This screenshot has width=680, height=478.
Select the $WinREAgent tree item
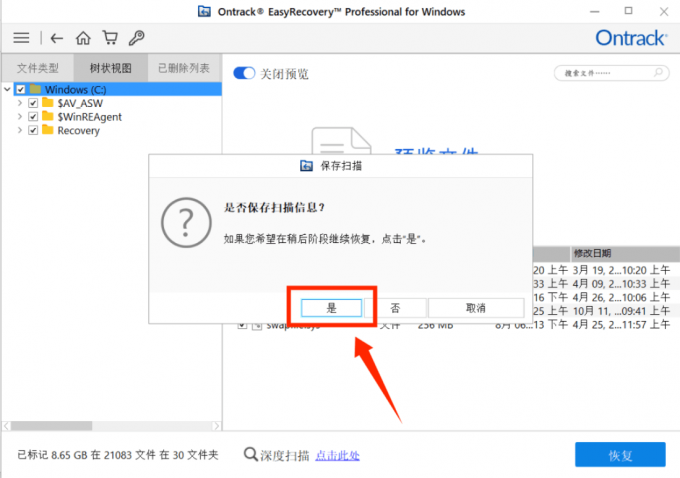[x=89, y=117]
